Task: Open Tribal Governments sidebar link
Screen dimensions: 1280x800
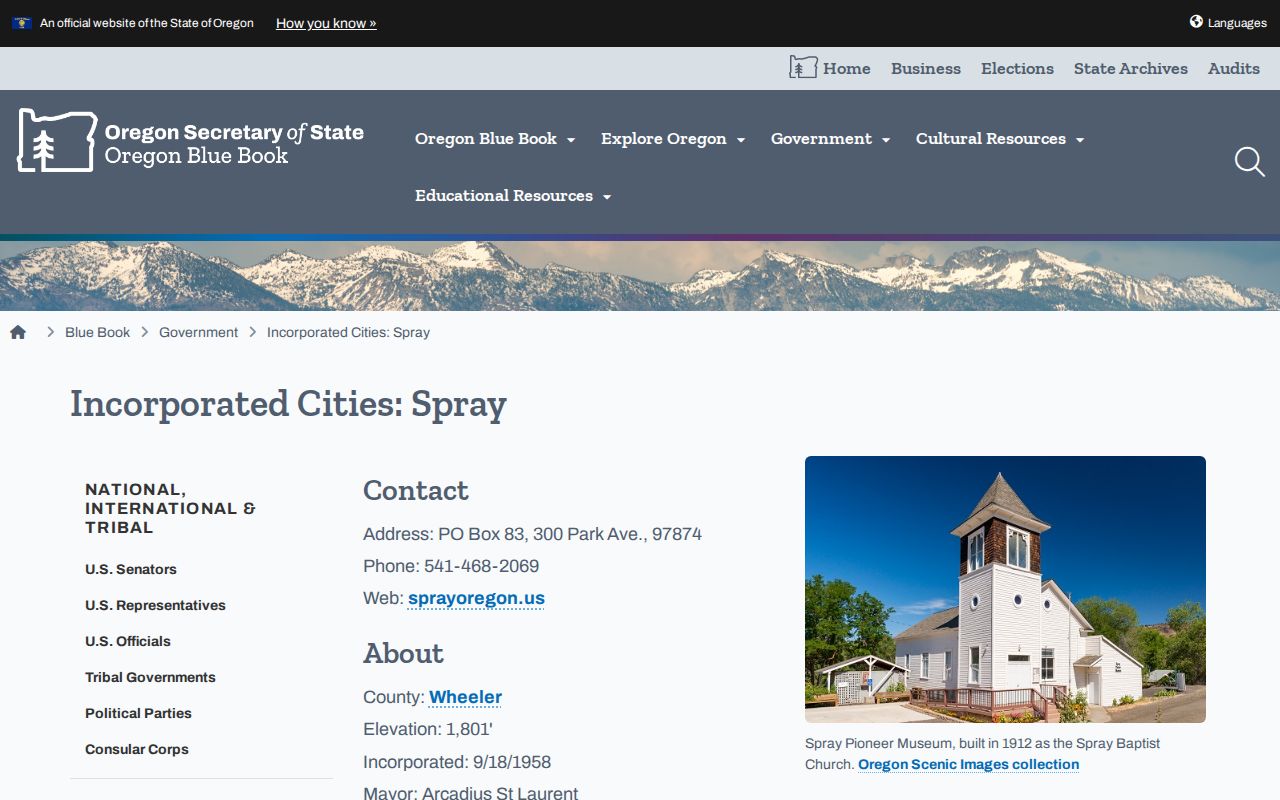Action: [x=150, y=677]
